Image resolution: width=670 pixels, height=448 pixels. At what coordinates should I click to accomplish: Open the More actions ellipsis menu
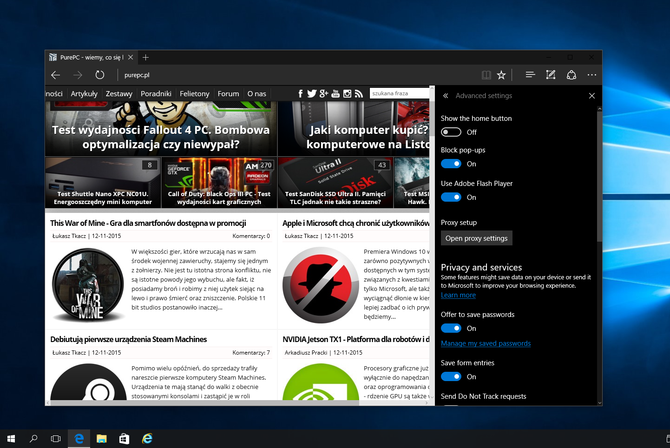click(592, 75)
